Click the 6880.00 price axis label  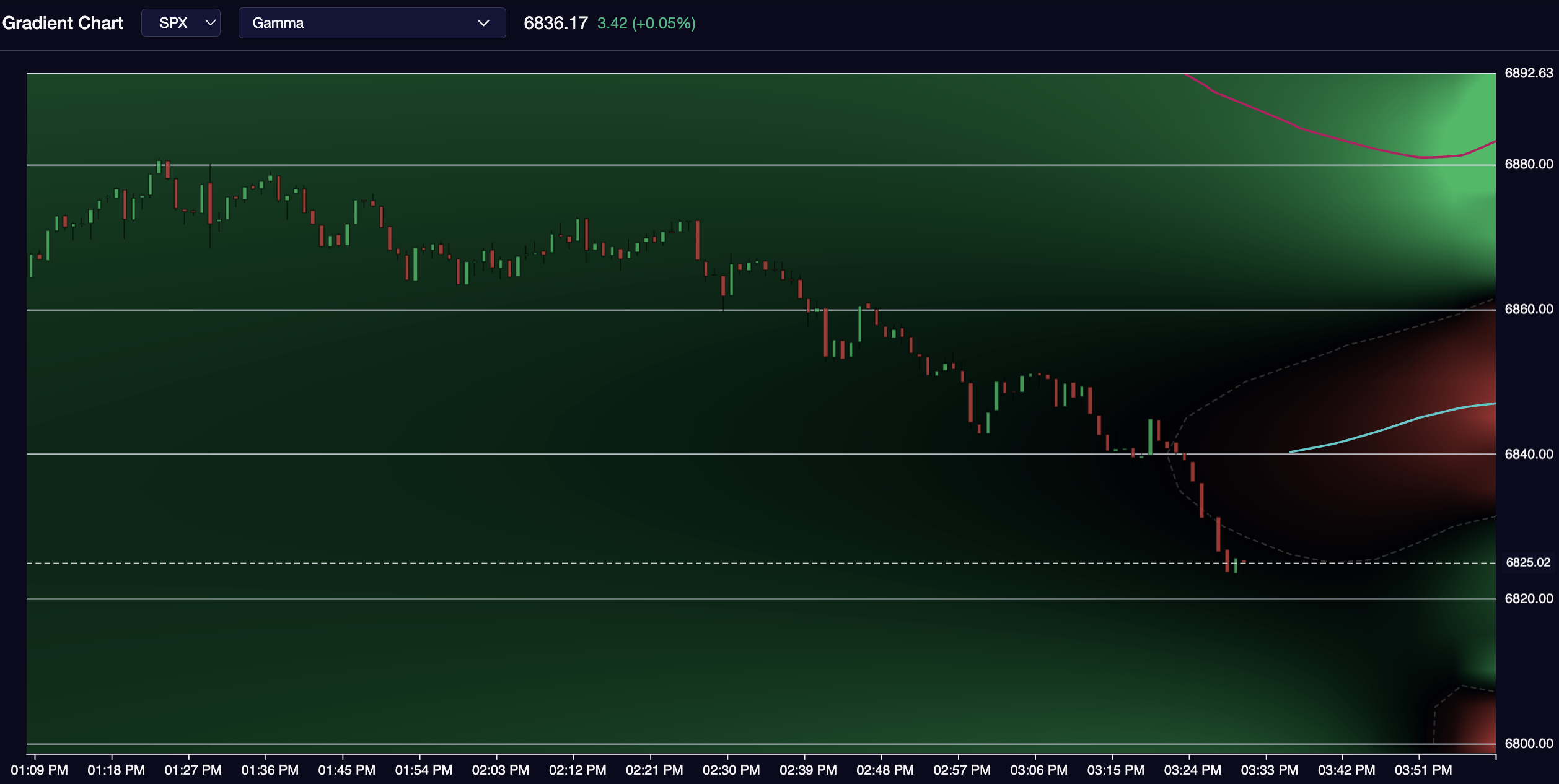[x=1528, y=164]
